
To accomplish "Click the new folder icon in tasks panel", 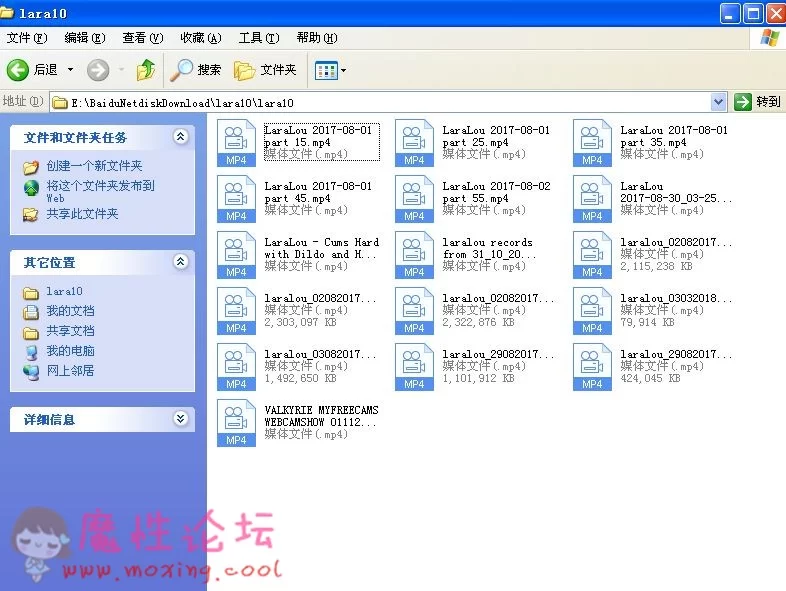I will [x=31, y=167].
